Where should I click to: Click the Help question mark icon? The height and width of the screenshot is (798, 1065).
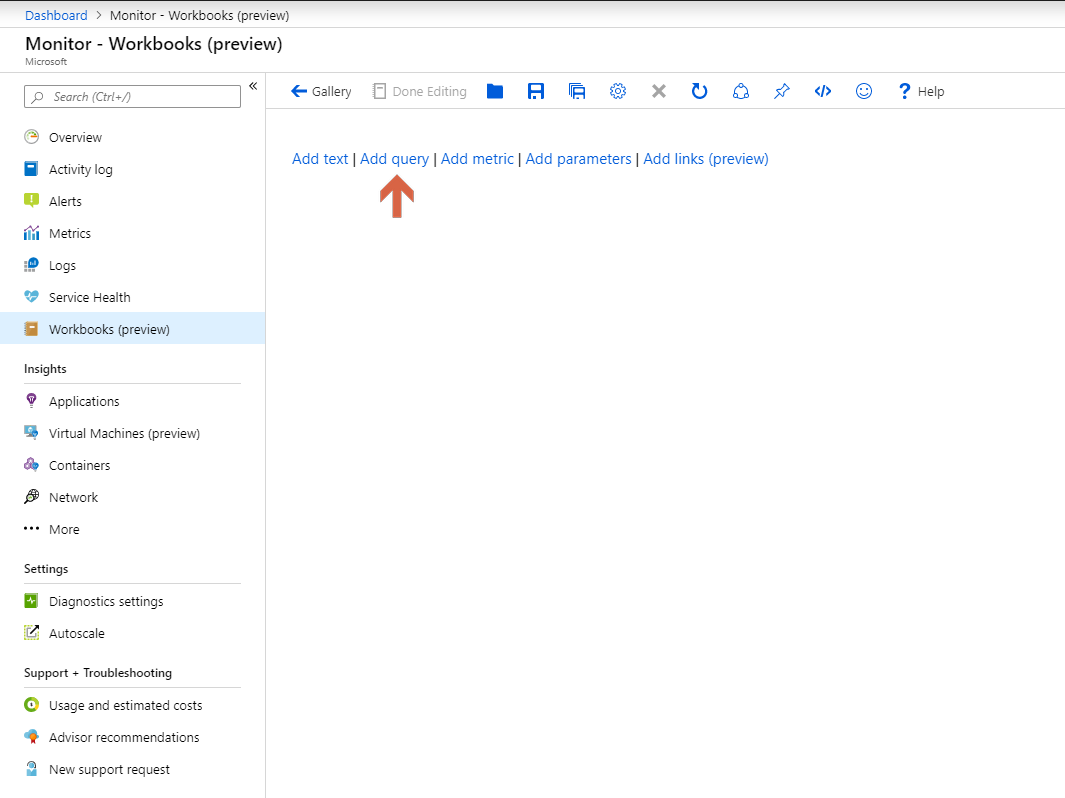[x=904, y=91]
